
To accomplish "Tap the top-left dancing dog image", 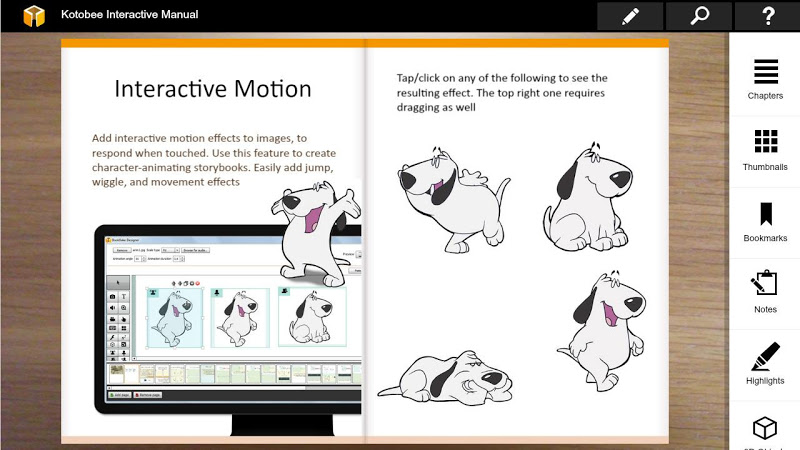I will pyautogui.click(x=454, y=199).
